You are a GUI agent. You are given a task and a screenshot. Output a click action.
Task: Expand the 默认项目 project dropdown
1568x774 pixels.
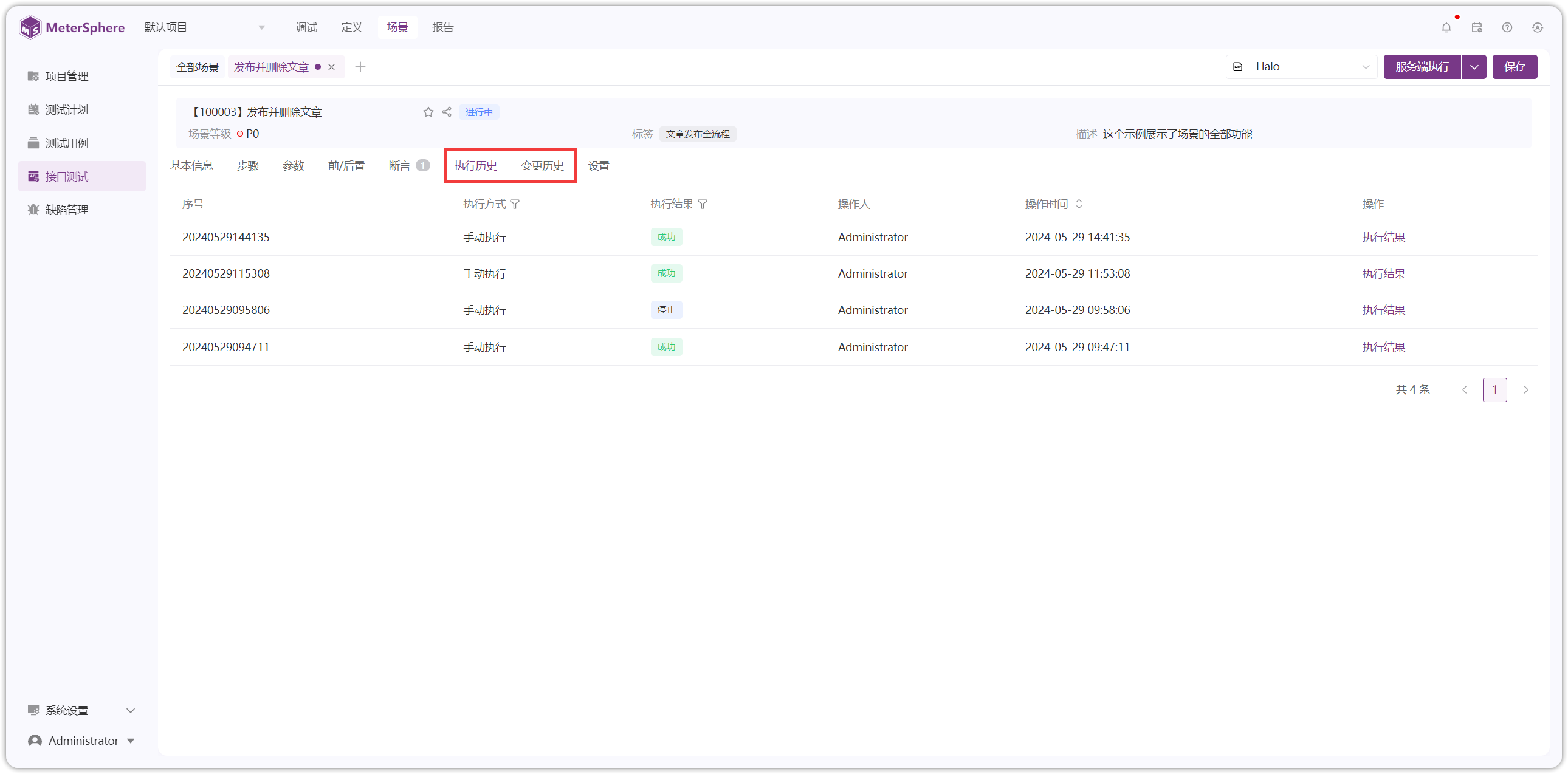pyautogui.click(x=205, y=27)
